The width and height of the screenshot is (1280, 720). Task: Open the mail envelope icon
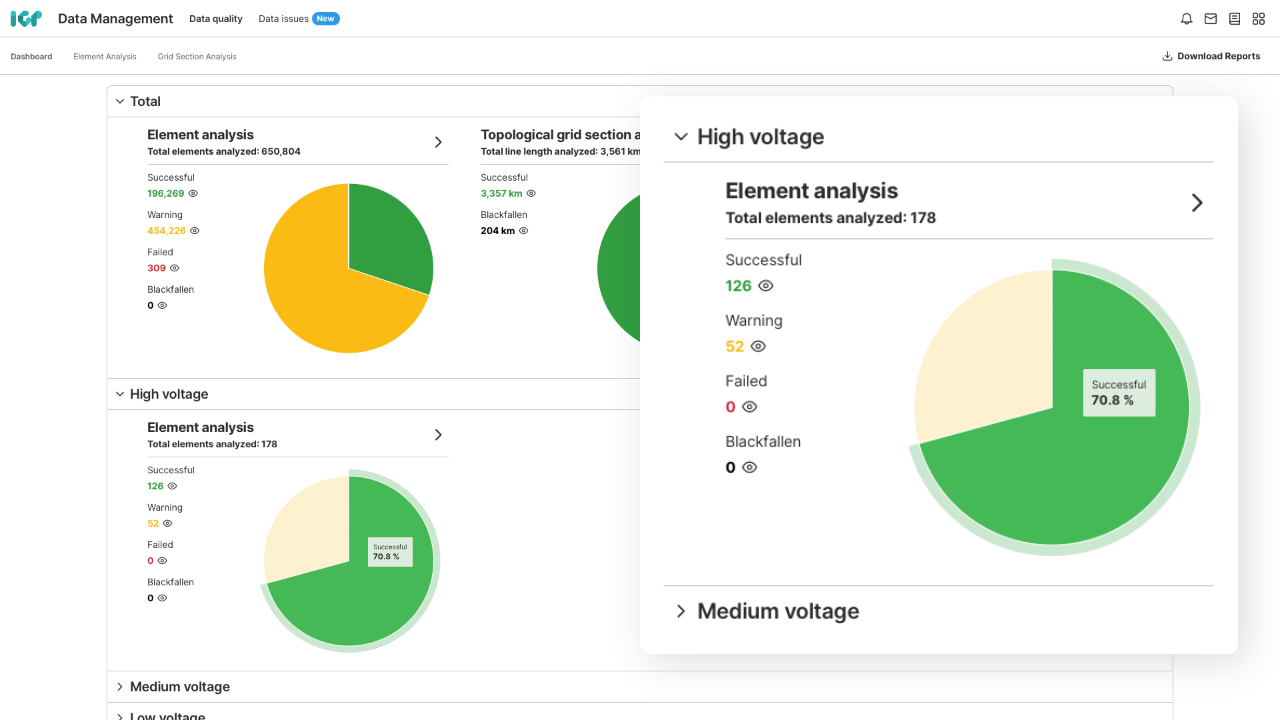pos(1211,19)
